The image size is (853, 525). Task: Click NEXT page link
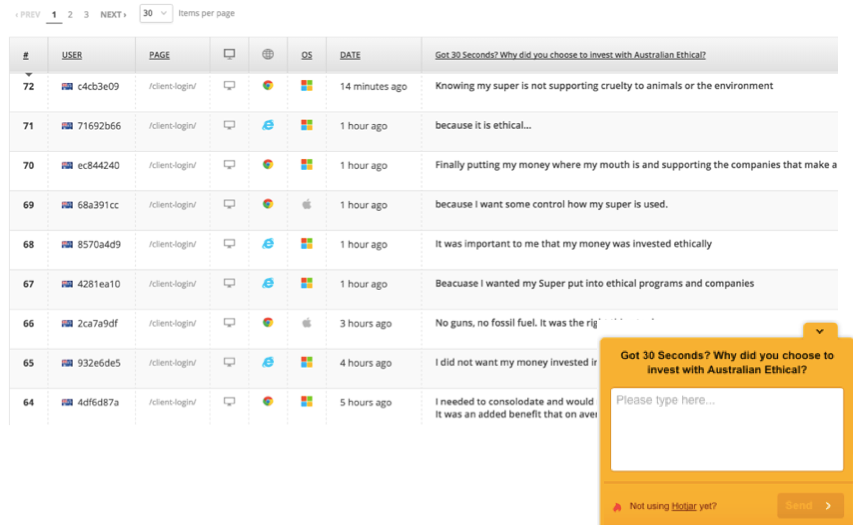113,15
